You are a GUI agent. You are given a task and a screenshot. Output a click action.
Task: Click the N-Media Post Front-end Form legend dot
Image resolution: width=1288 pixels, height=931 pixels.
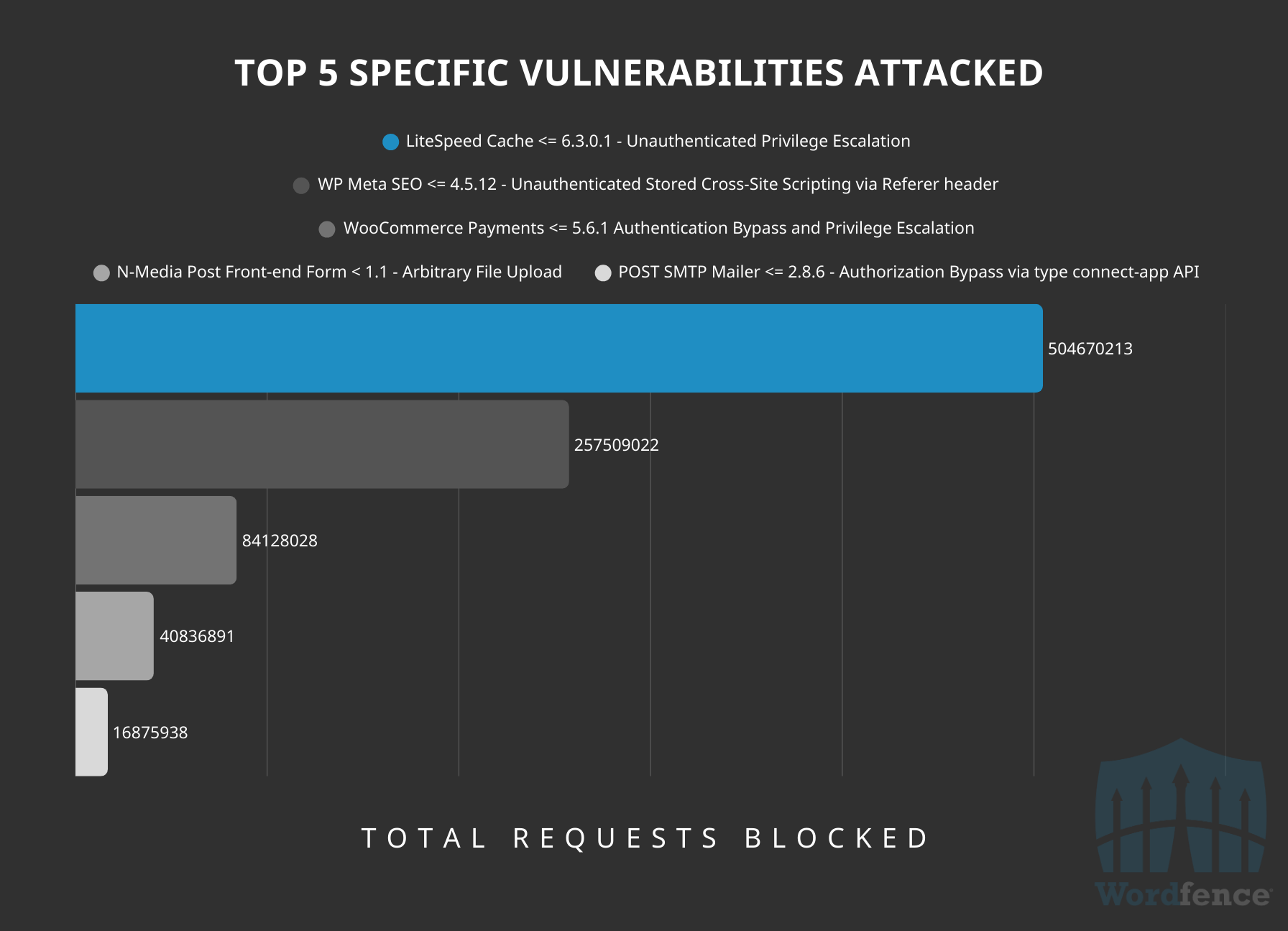(101, 273)
